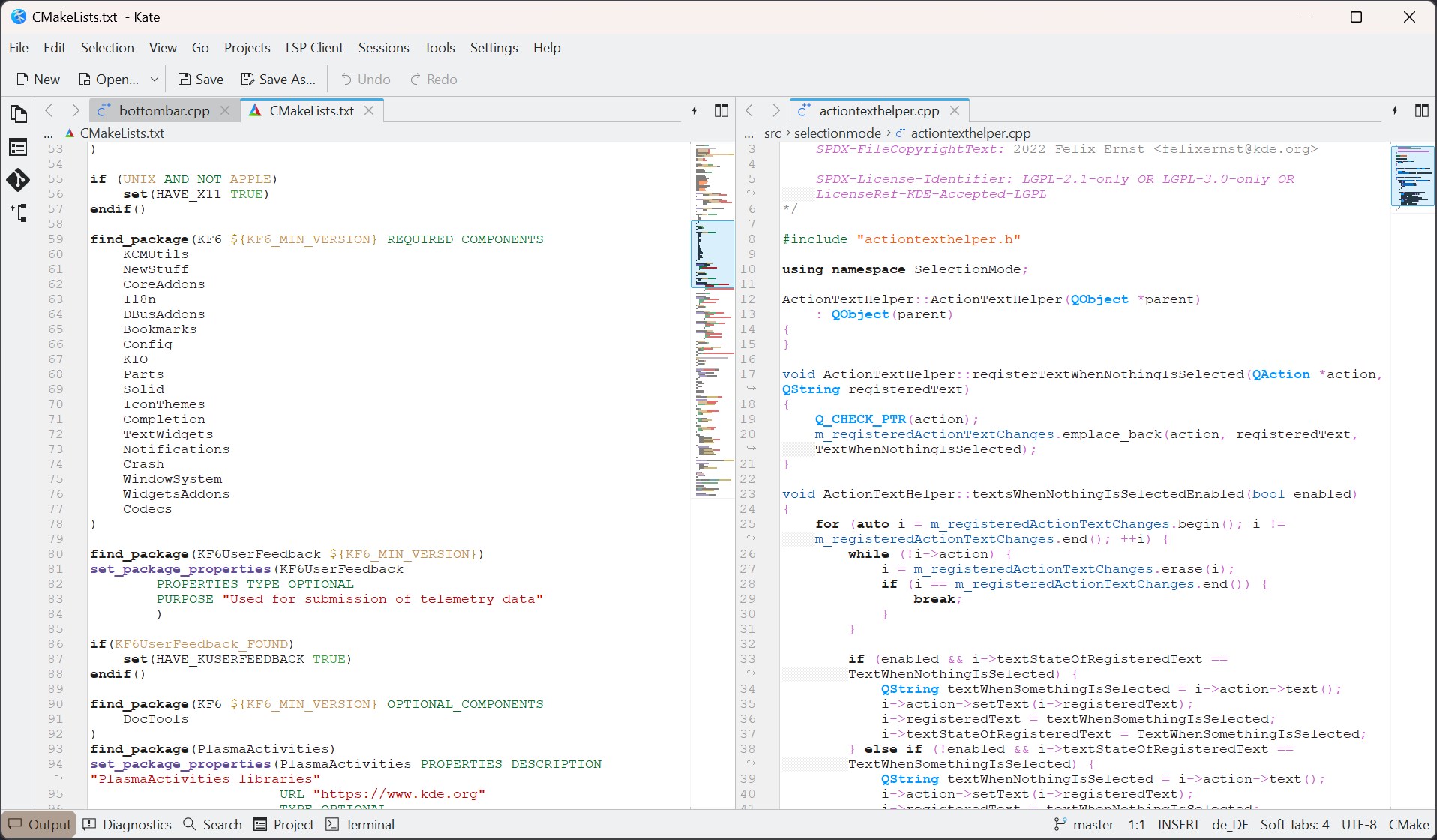Switch to the bottombar.cpp tab
Viewport: 1437px width, 840px height.
pos(163,111)
